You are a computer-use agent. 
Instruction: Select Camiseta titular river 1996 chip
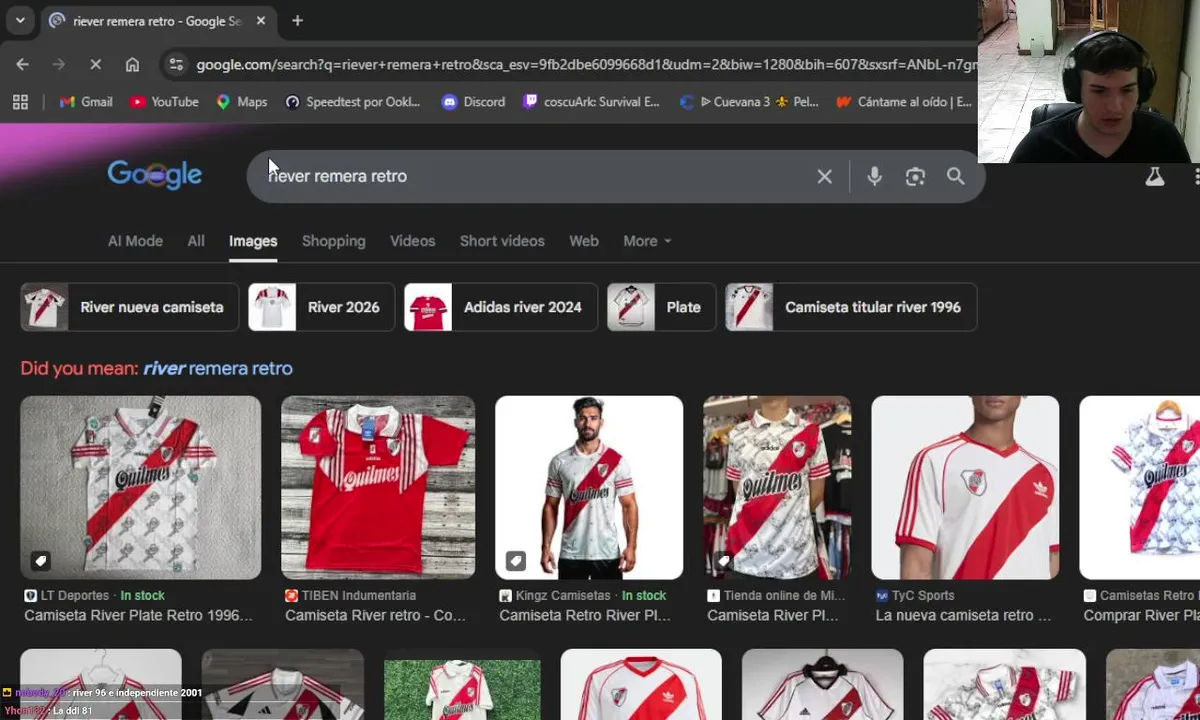pyautogui.click(x=851, y=307)
